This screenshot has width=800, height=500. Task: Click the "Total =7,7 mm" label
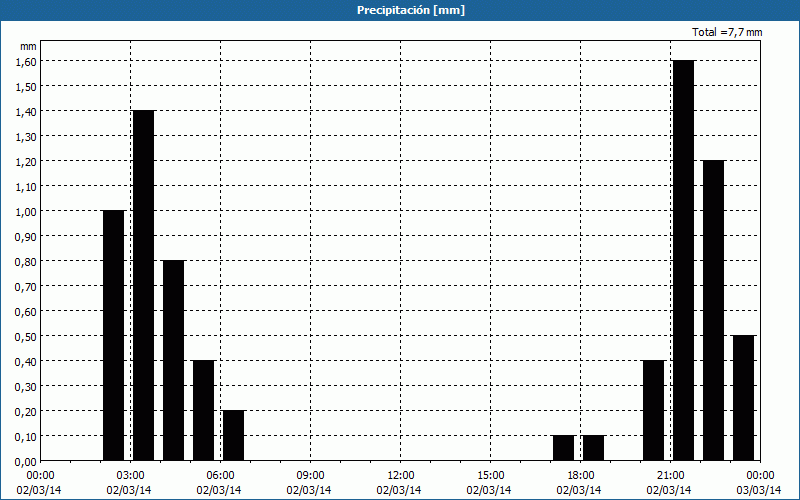[x=727, y=32]
